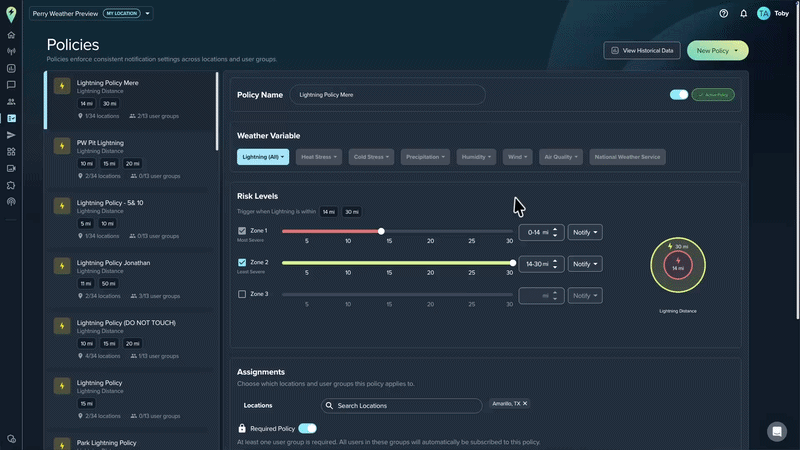Viewport: 800px width, 450px height.
Task: Click the 30 mi trigger chip
Action: [352, 212]
